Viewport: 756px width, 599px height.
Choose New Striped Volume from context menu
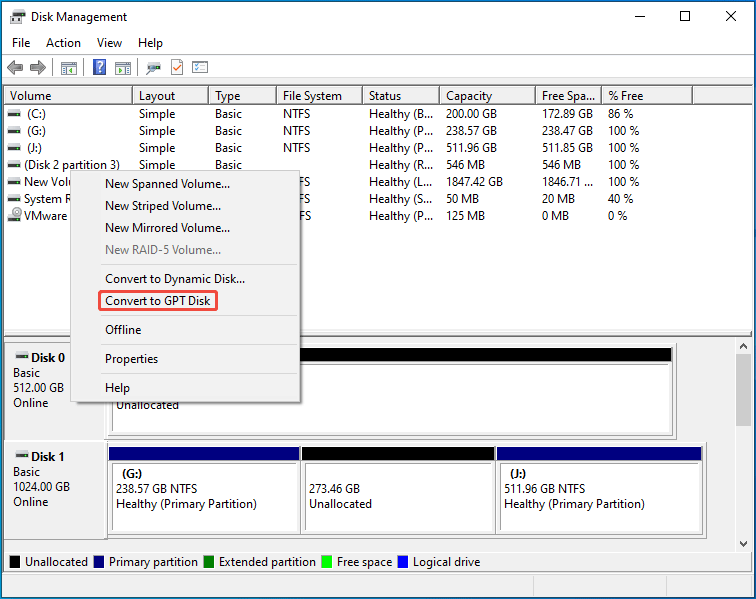(x=185, y=206)
